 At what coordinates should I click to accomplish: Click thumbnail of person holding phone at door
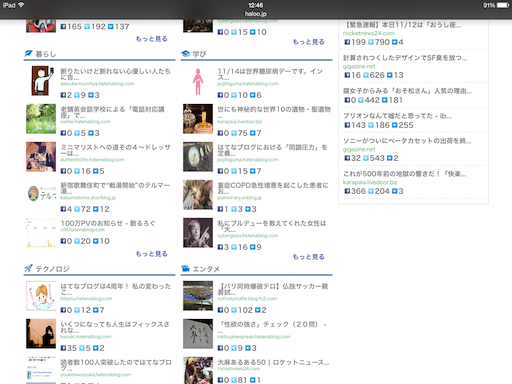click(x=42, y=81)
